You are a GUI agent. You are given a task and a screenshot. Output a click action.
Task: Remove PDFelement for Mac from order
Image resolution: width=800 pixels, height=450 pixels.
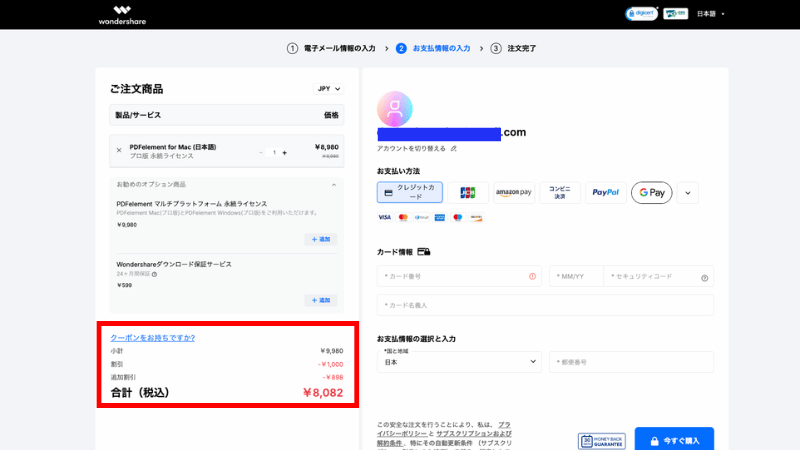(119, 151)
